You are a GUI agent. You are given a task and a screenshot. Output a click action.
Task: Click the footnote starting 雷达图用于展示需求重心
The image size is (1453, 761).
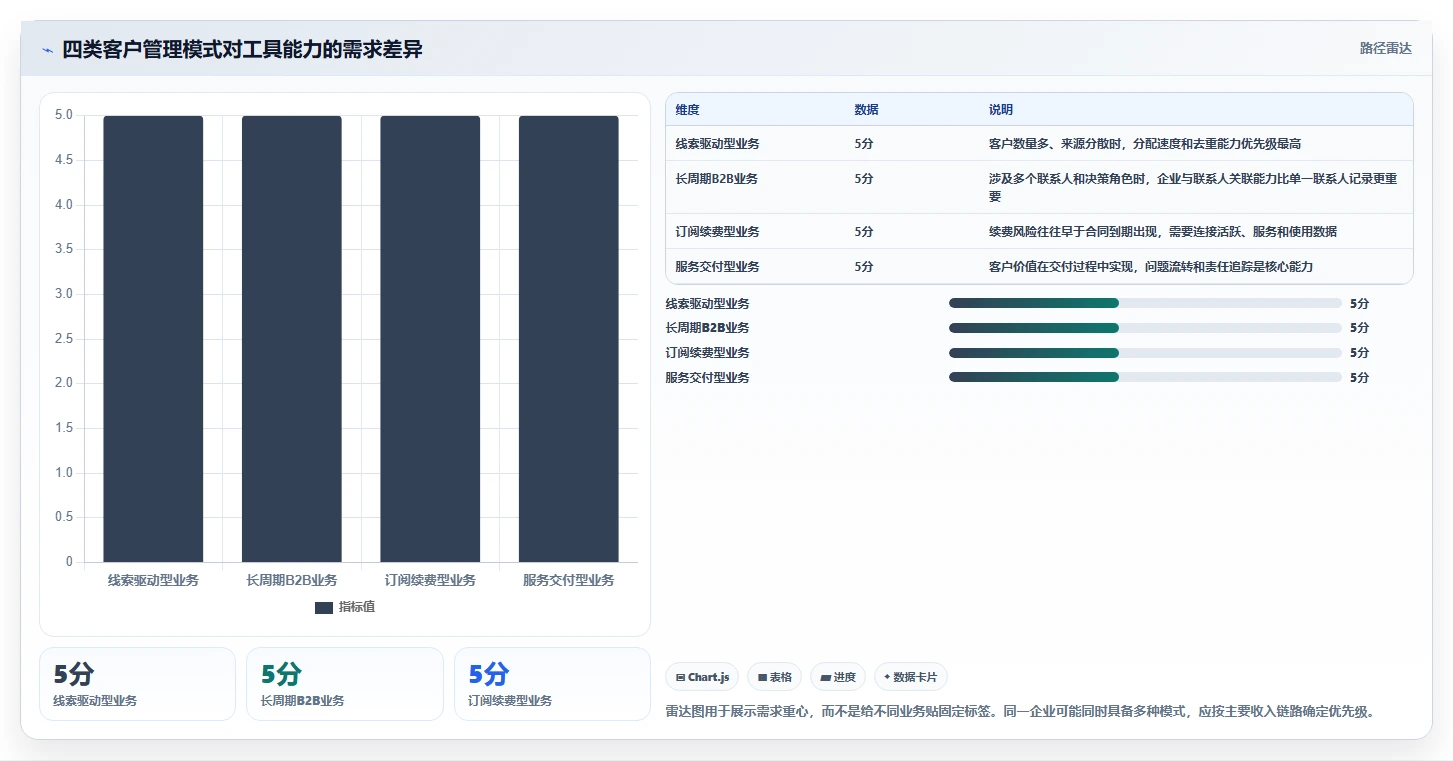[1021, 712]
